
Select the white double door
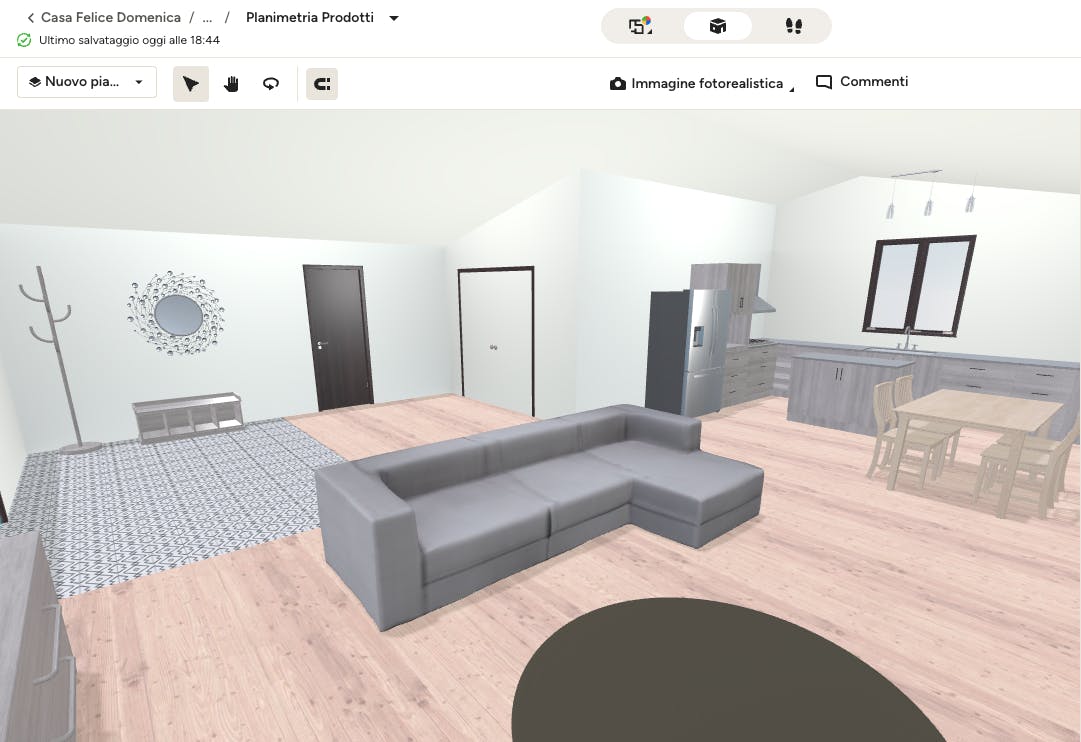[x=496, y=340]
